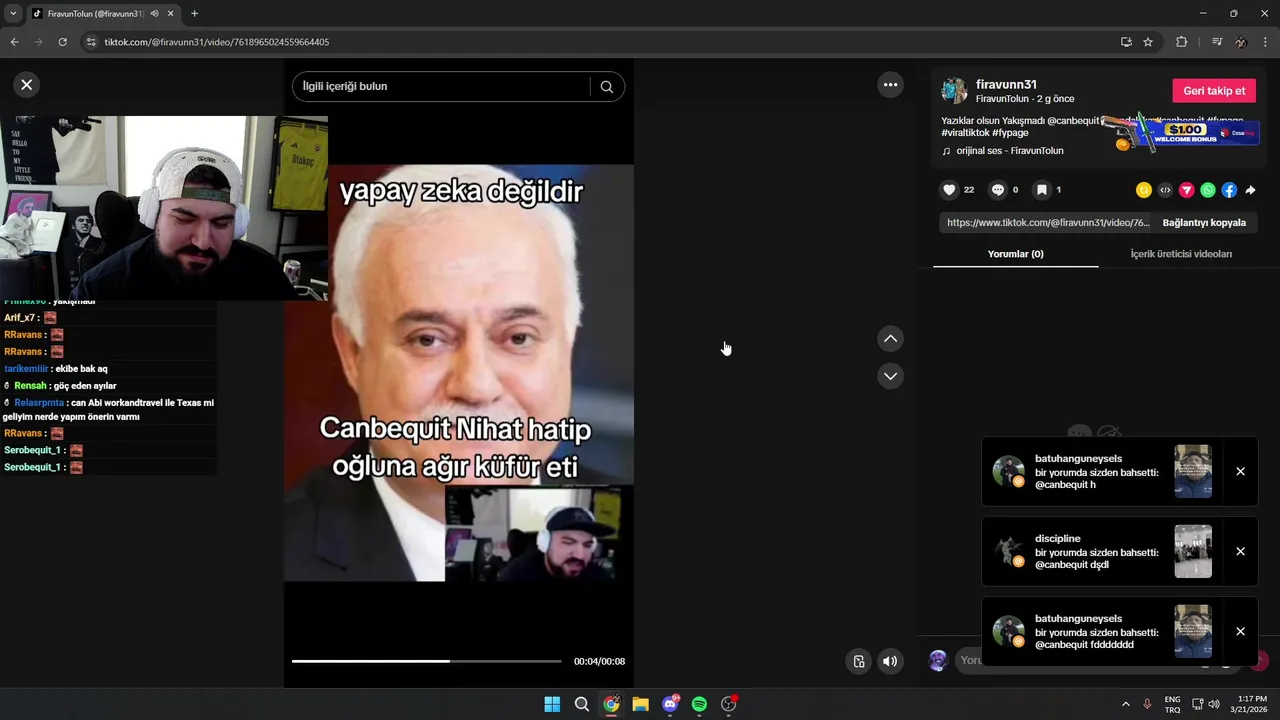Expand system tray hidden icons chevron

[x=1125, y=704]
